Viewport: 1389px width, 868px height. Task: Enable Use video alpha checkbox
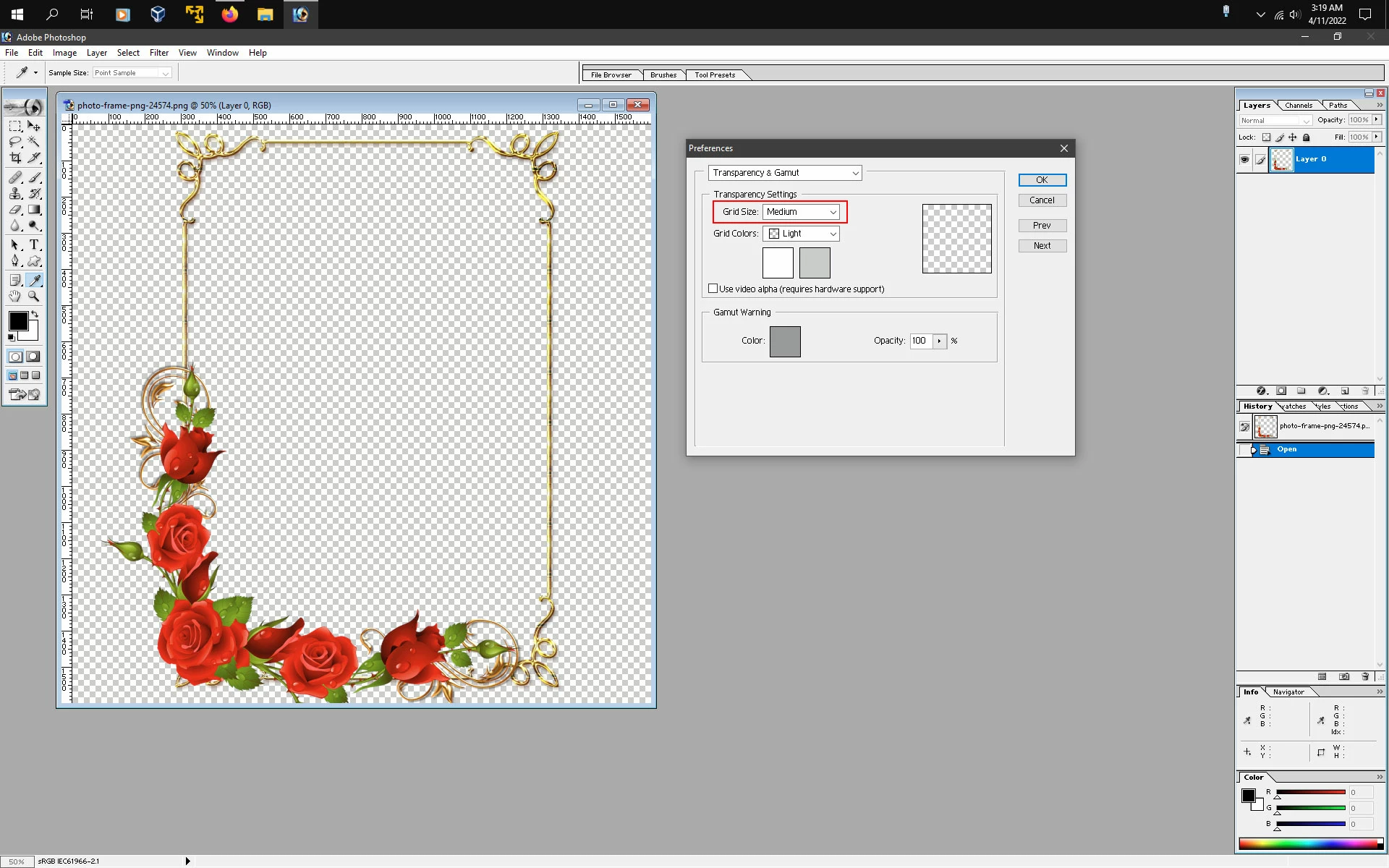(x=713, y=289)
